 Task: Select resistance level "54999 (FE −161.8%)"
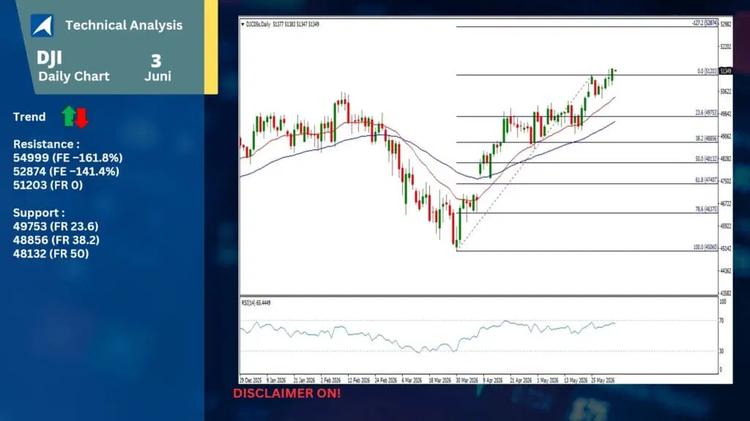(68, 158)
